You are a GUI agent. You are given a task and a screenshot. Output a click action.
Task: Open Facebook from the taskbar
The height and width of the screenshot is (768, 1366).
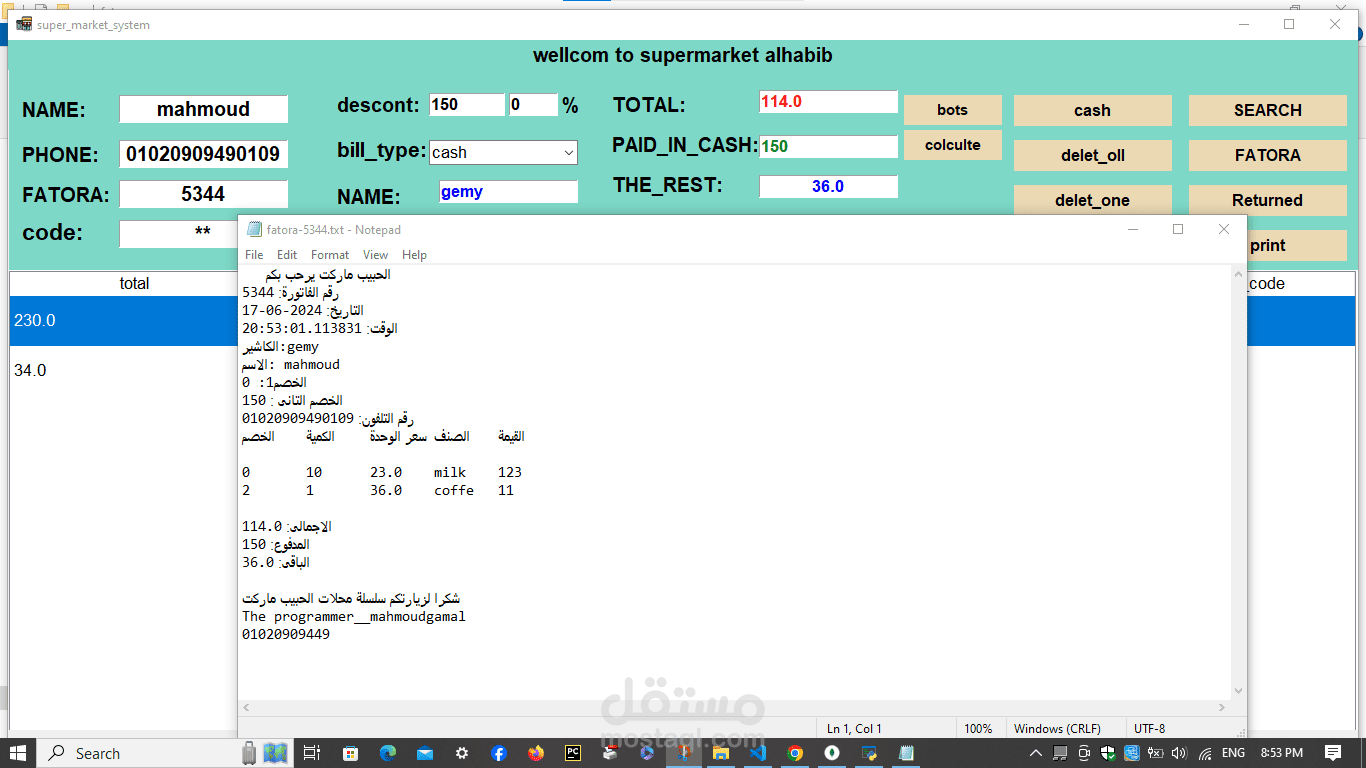(500, 753)
